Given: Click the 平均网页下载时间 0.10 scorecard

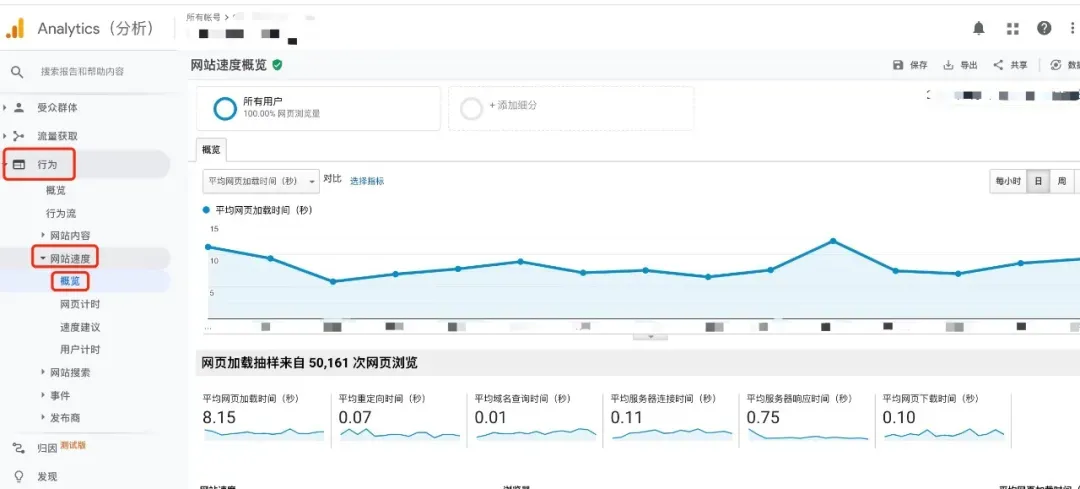Looking at the screenshot, I should [945, 419].
